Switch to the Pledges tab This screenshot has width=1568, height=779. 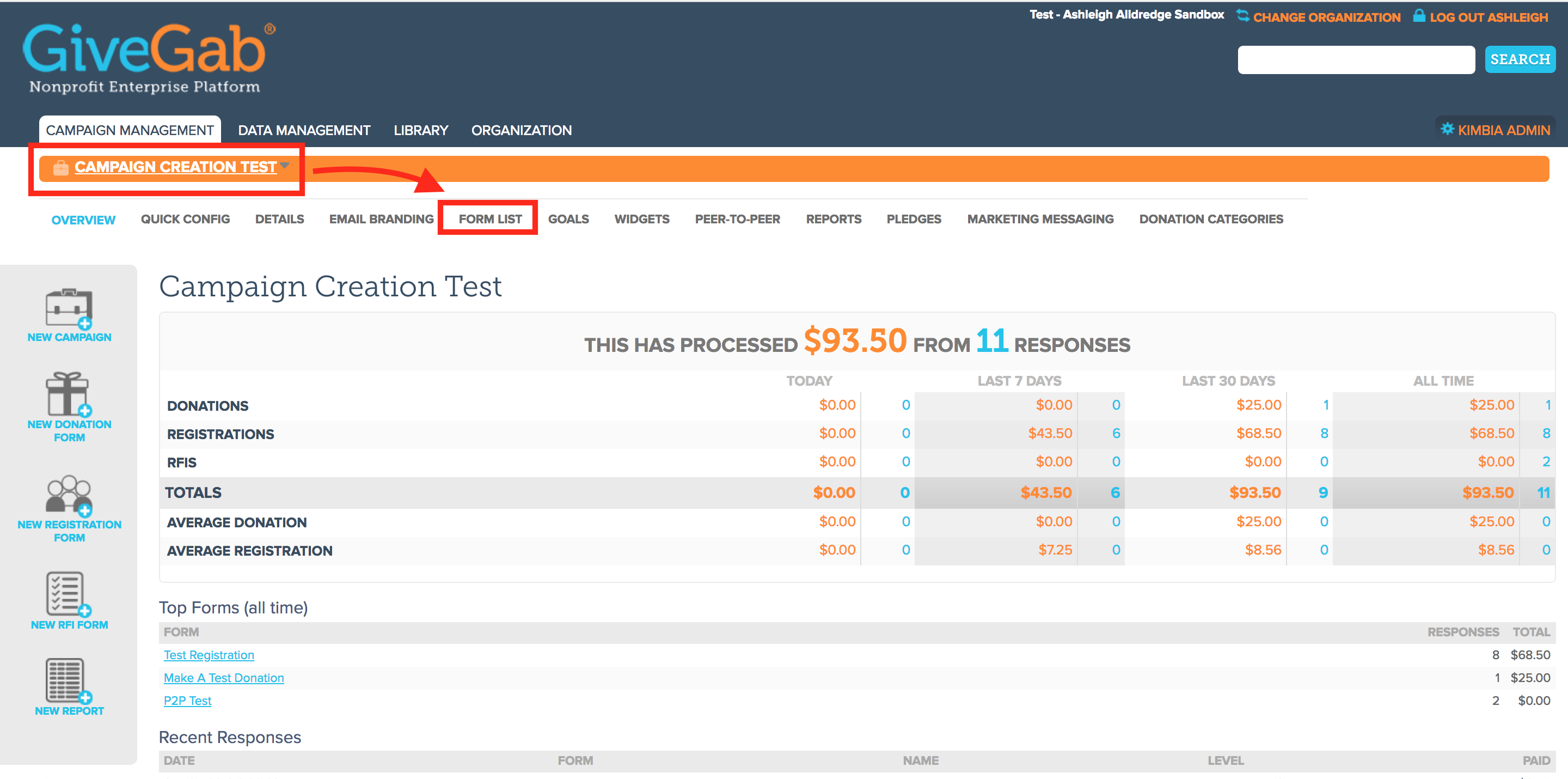coord(914,220)
